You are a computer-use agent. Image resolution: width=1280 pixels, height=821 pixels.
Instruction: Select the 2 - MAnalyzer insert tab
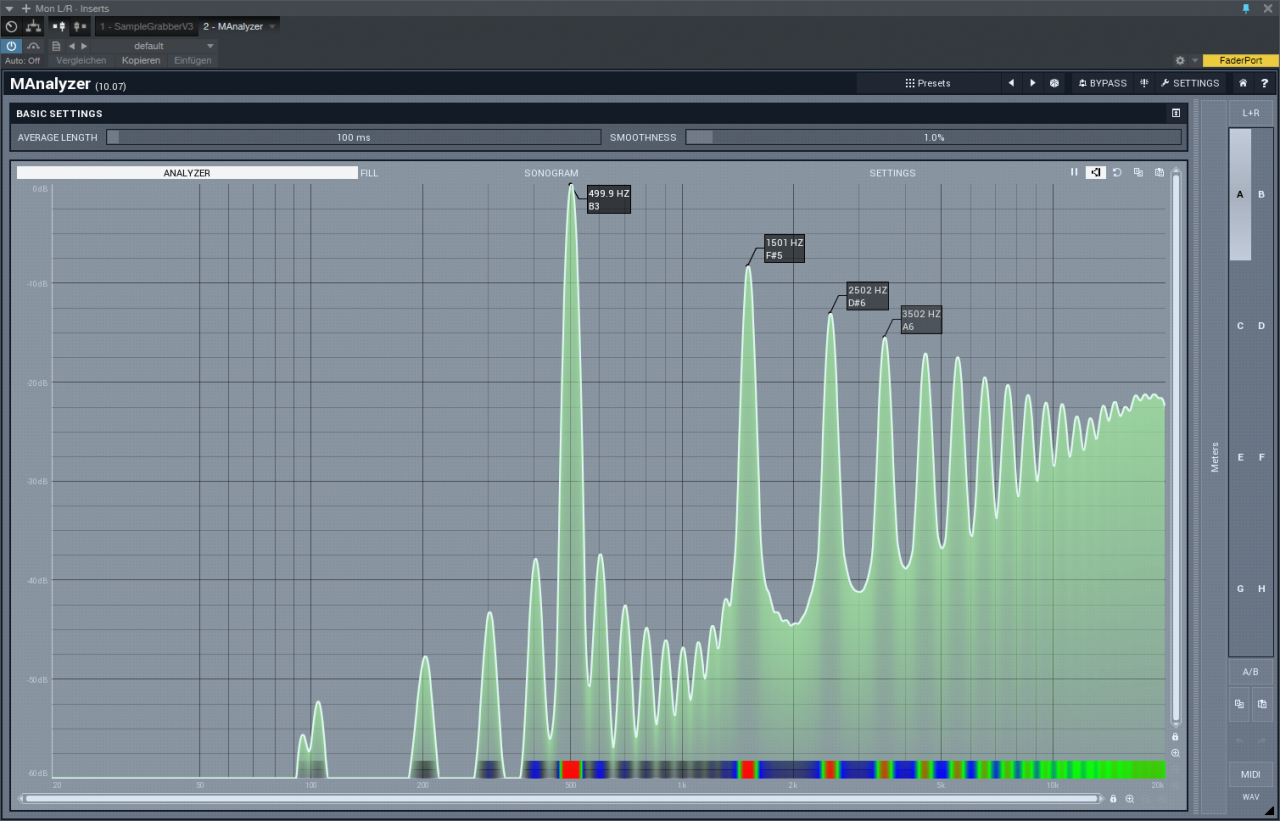tap(232, 26)
